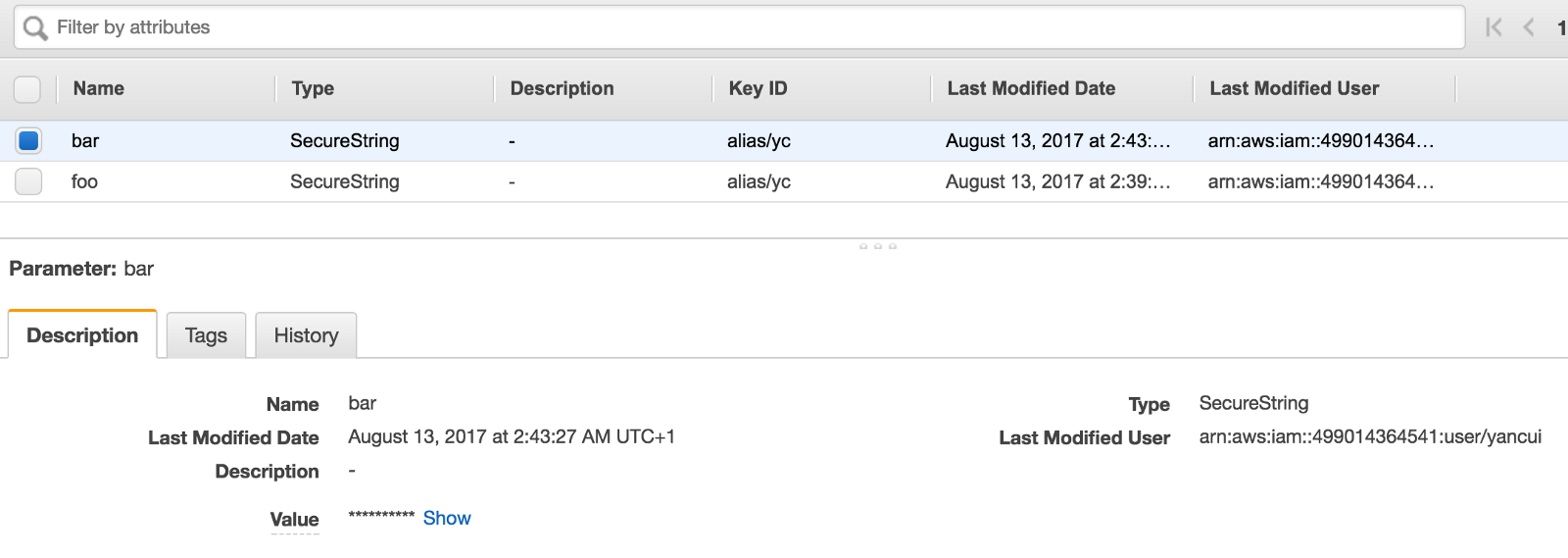Sort by Last Modified User column
This screenshot has height=558, width=1568.
pos(1294,88)
